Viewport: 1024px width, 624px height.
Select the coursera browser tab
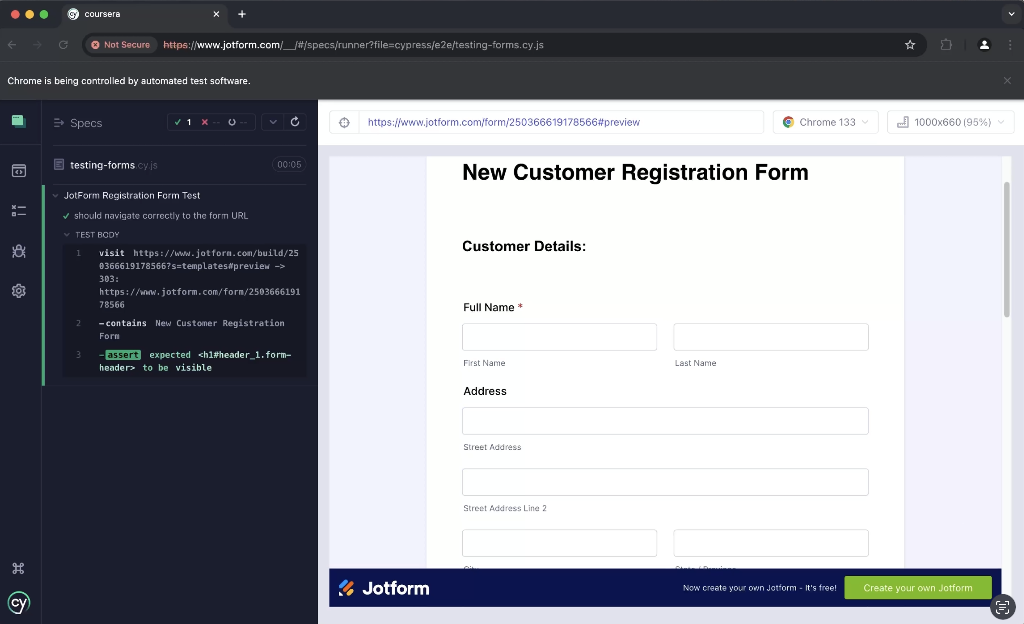(140, 14)
